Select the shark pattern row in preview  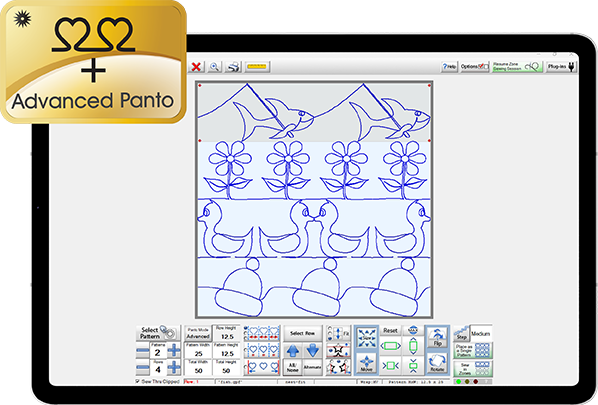[x=314, y=112]
